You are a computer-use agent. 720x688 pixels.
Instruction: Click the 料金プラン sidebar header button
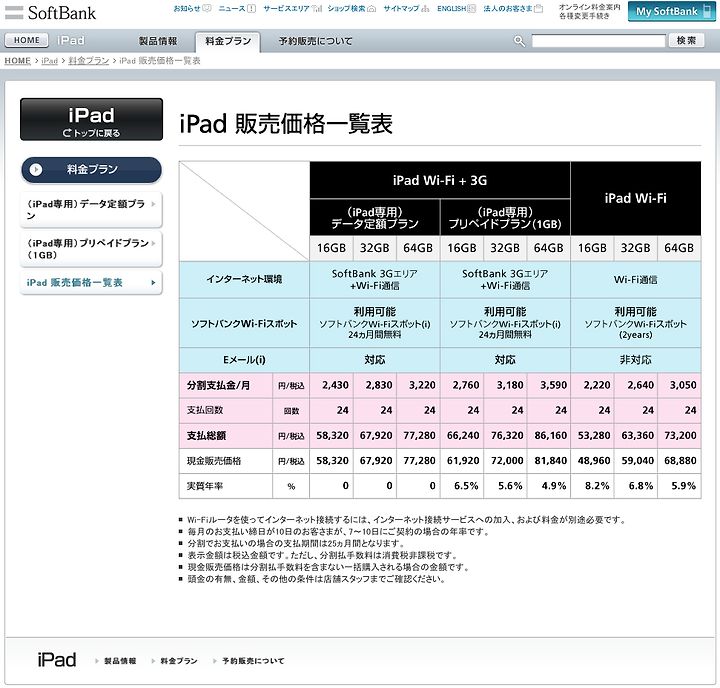[91, 170]
